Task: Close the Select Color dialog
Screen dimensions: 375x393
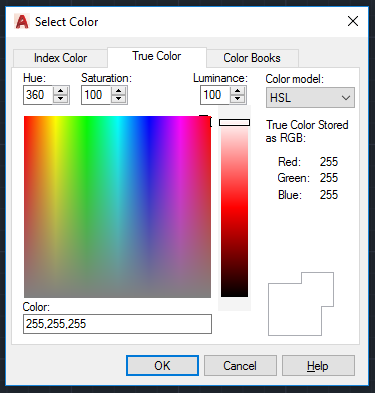Action: coord(353,21)
